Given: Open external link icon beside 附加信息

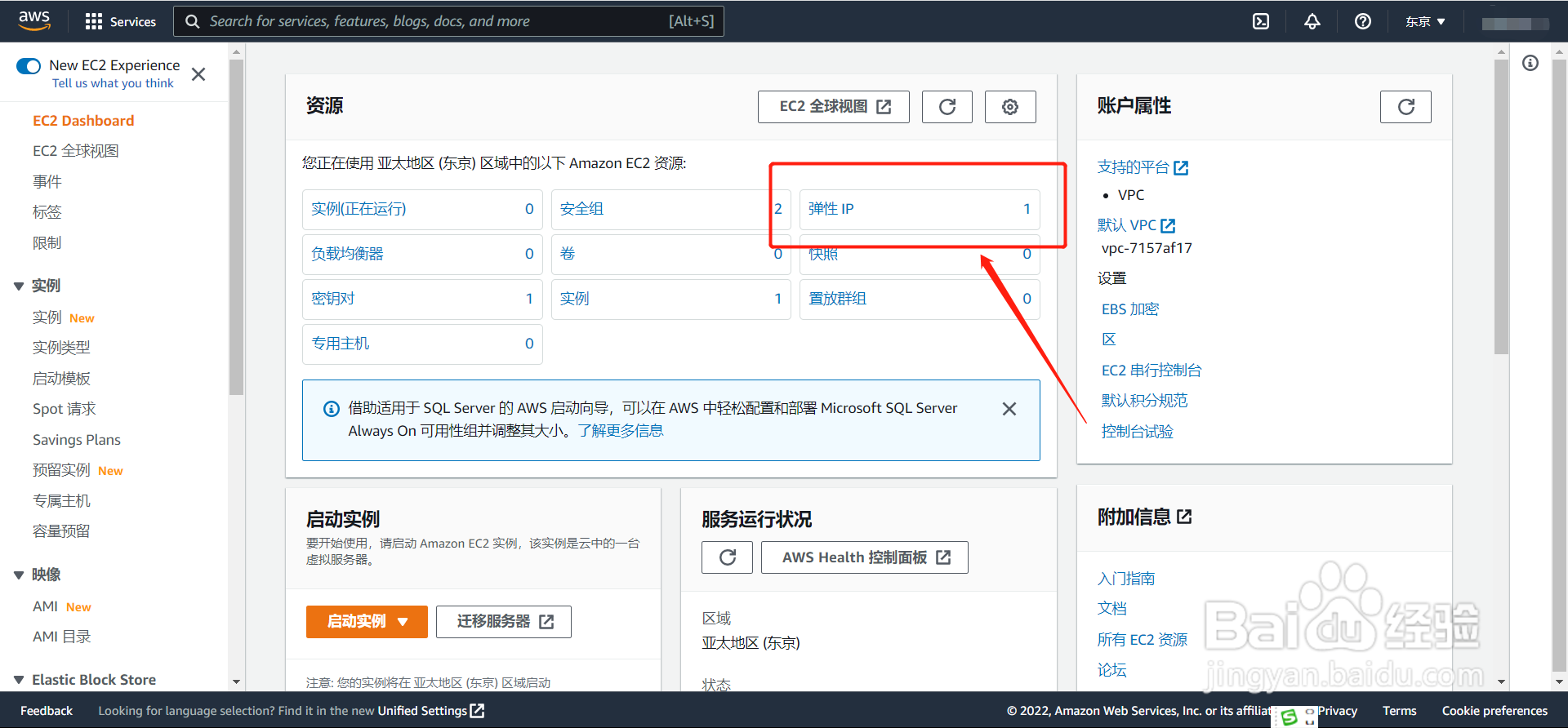Looking at the screenshot, I should pyautogui.click(x=1184, y=517).
